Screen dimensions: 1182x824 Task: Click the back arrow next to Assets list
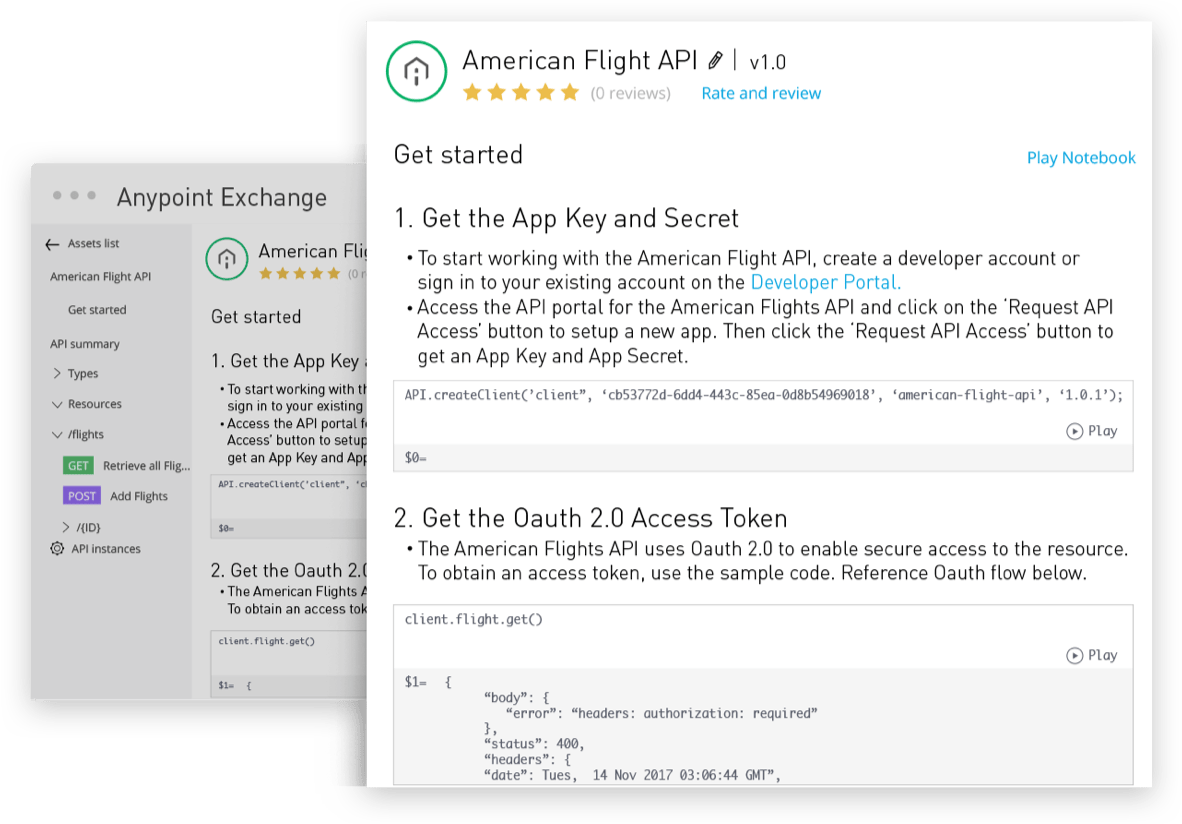pyautogui.click(x=52, y=244)
